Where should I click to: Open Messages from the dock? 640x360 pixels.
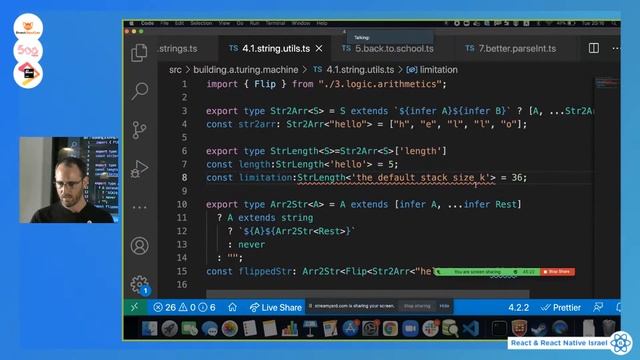coord(209,329)
